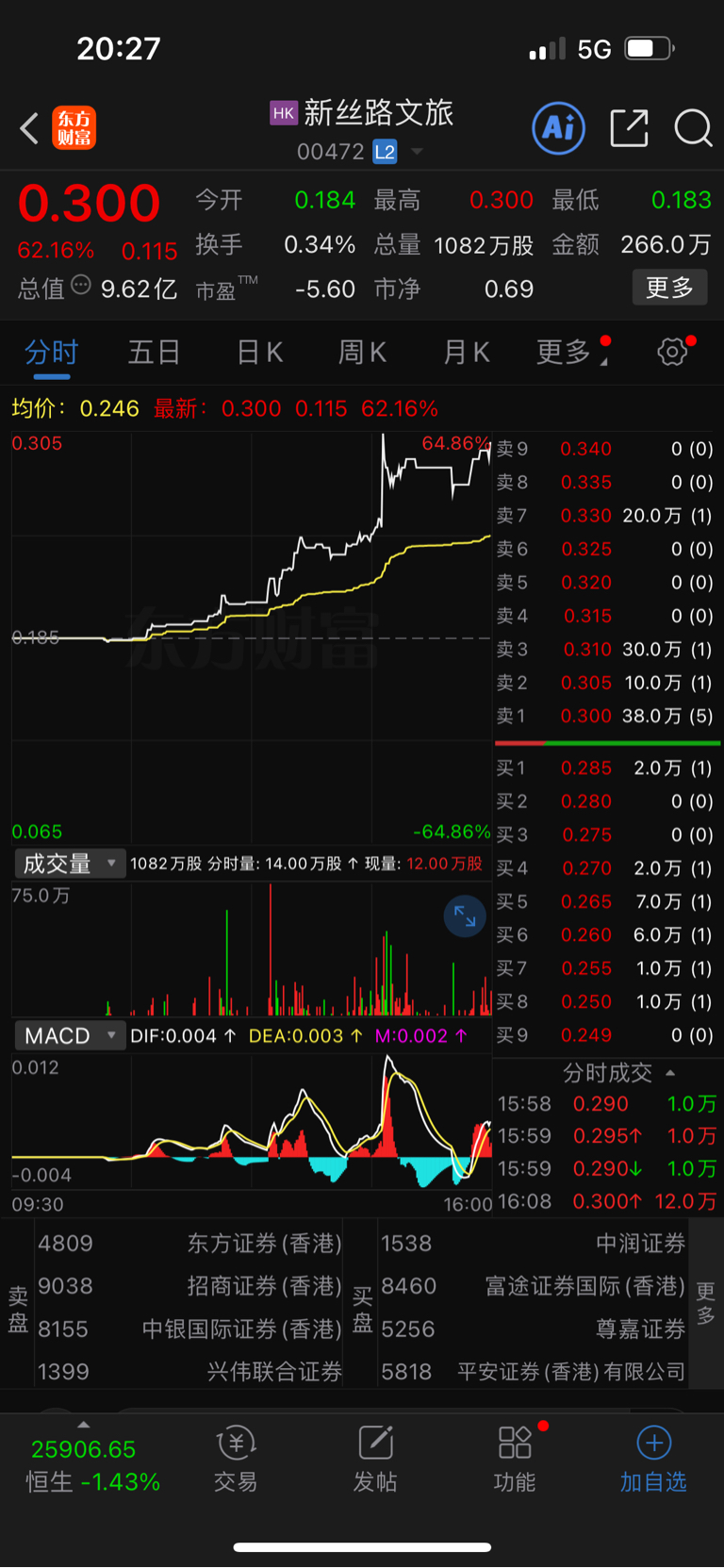
Task: Tap the back arrow icon
Action: click(x=30, y=128)
